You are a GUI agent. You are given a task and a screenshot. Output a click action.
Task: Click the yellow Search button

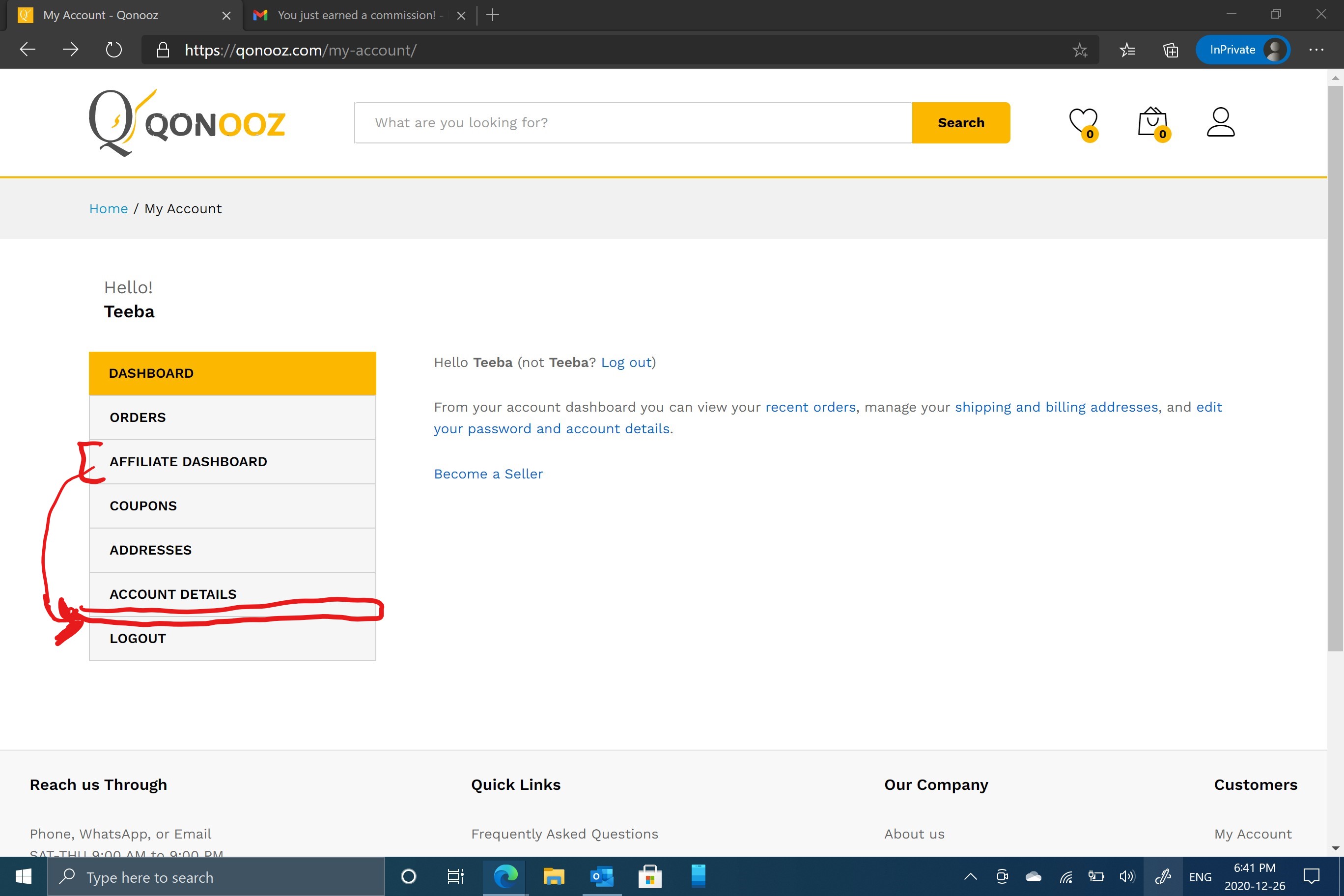tap(960, 123)
